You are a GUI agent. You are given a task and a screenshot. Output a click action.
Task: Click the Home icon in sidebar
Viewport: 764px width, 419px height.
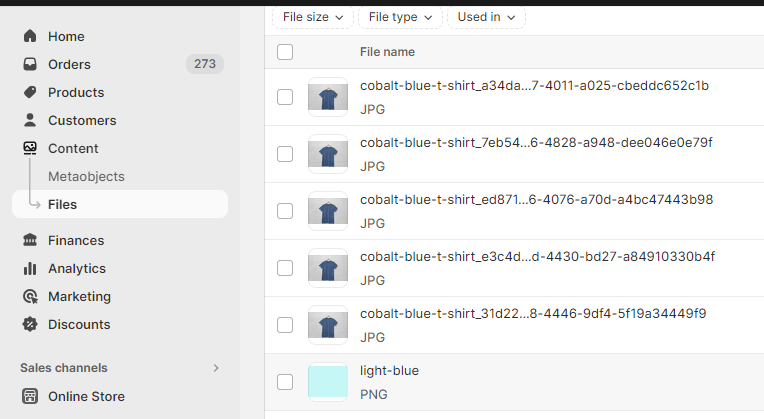tap(29, 36)
